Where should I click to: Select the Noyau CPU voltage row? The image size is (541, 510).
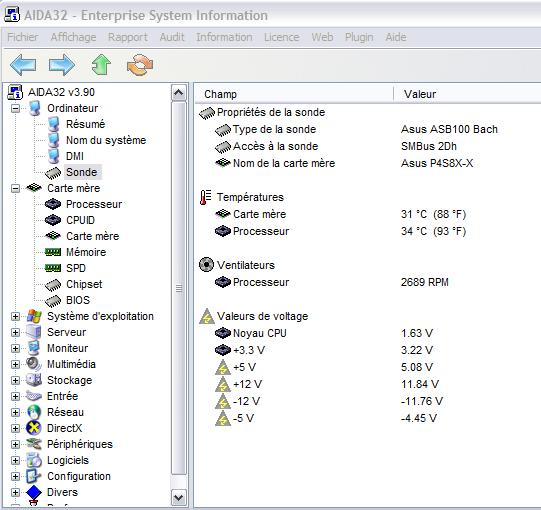pyautogui.click(x=368, y=333)
